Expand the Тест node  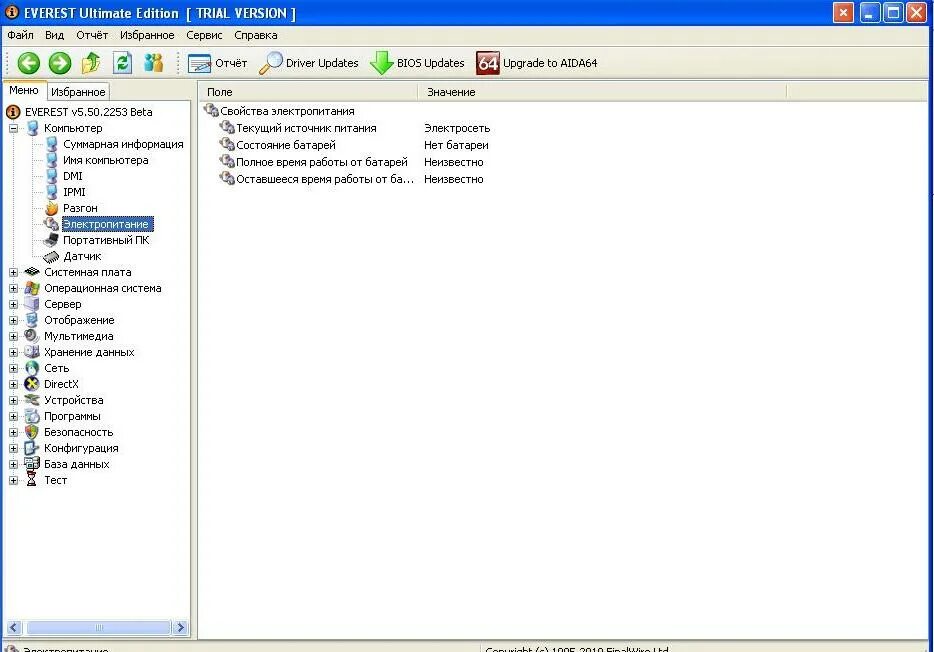[x=13, y=481]
